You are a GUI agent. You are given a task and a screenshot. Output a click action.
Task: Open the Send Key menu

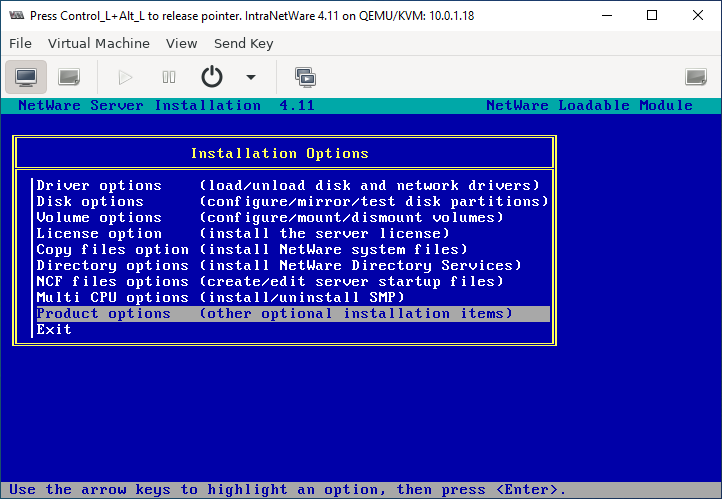tap(244, 43)
